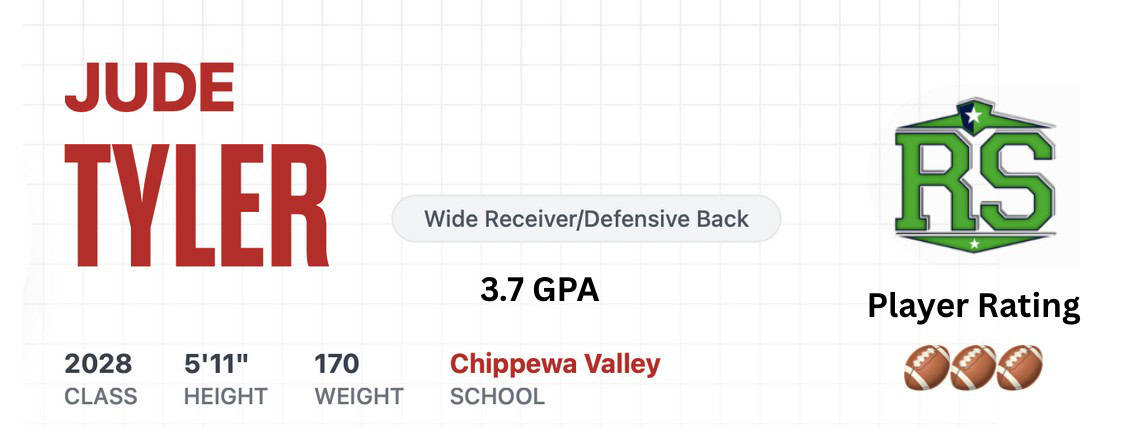Click the first football rating icon

924,367
